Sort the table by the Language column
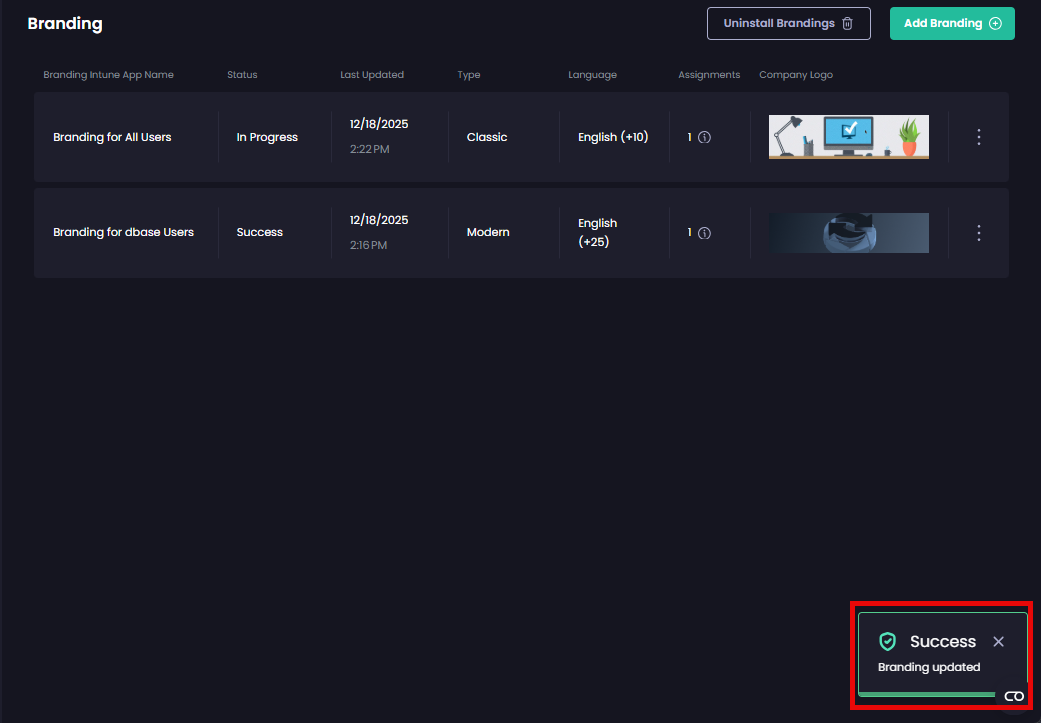 592,74
